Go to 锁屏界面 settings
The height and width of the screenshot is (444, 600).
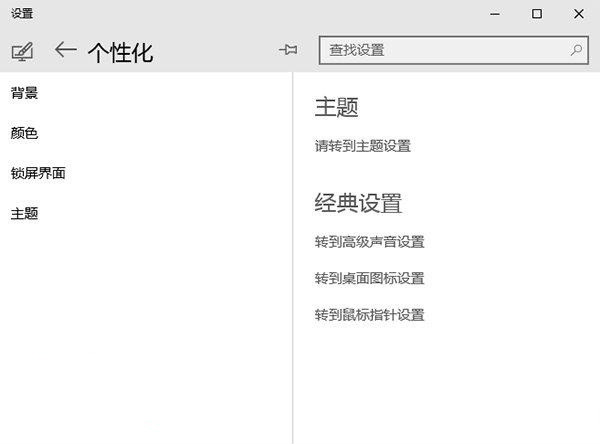[38, 173]
